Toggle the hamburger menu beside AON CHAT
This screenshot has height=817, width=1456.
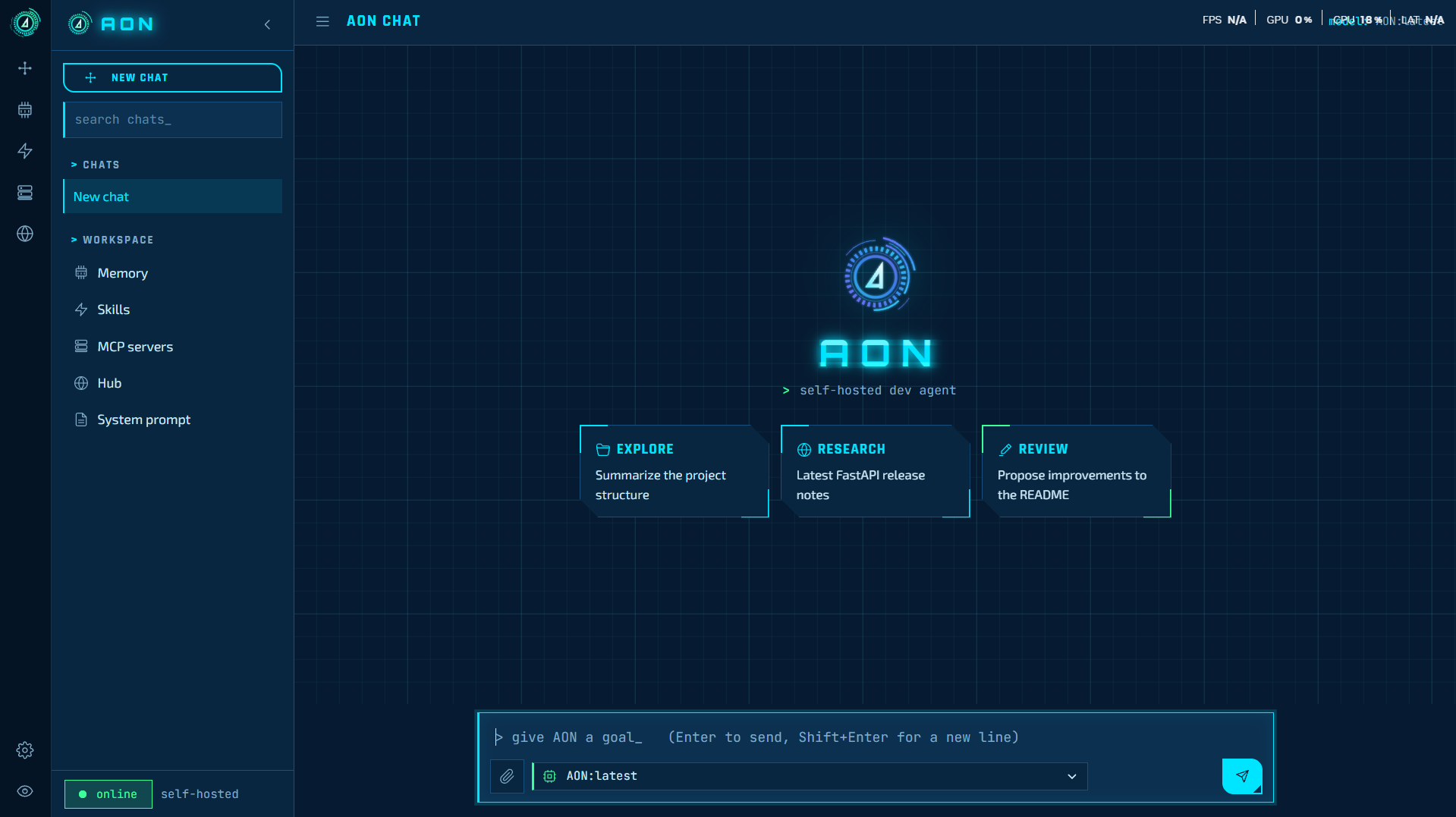(322, 21)
